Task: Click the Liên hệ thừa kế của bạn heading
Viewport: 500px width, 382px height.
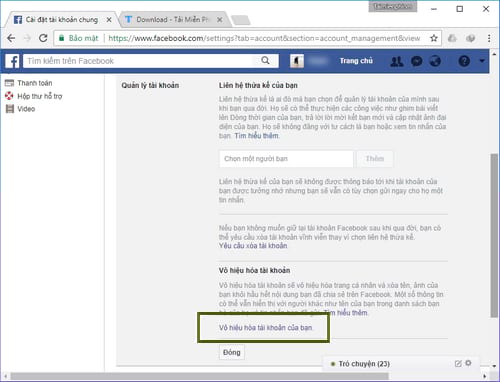Action: click(x=258, y=85)
